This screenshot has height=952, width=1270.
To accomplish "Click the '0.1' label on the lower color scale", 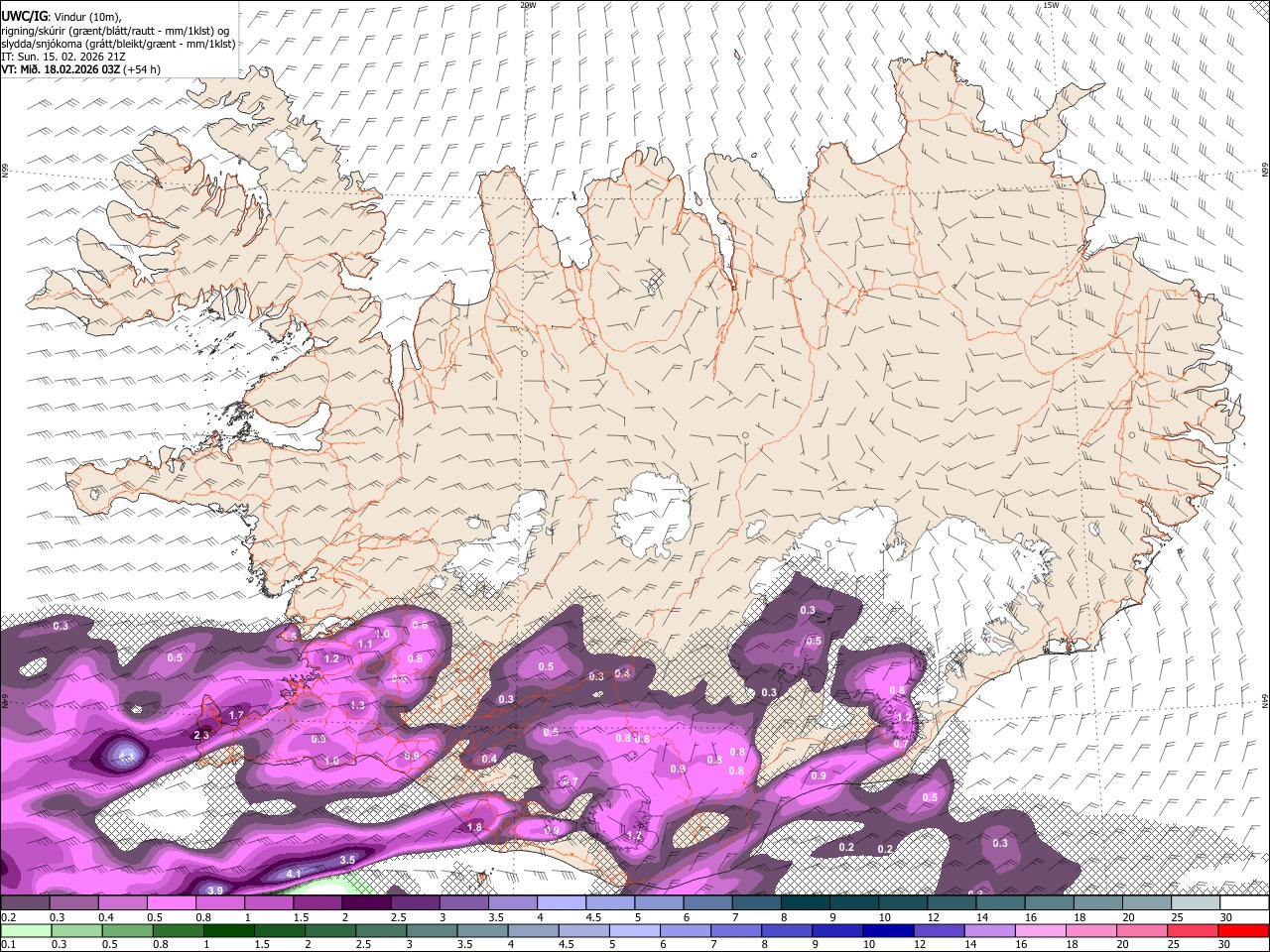I will 8,945.
